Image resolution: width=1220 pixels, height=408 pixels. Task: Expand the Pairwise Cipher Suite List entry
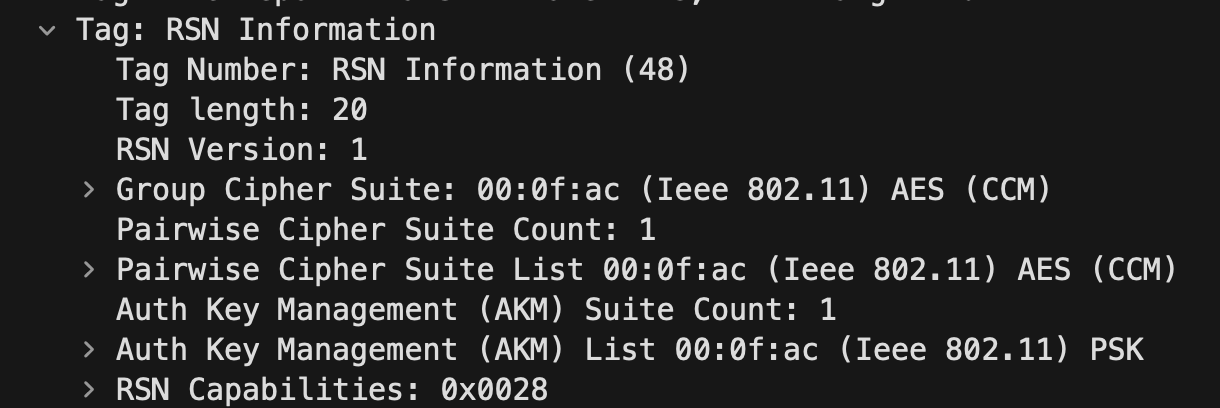pos(89,269)
